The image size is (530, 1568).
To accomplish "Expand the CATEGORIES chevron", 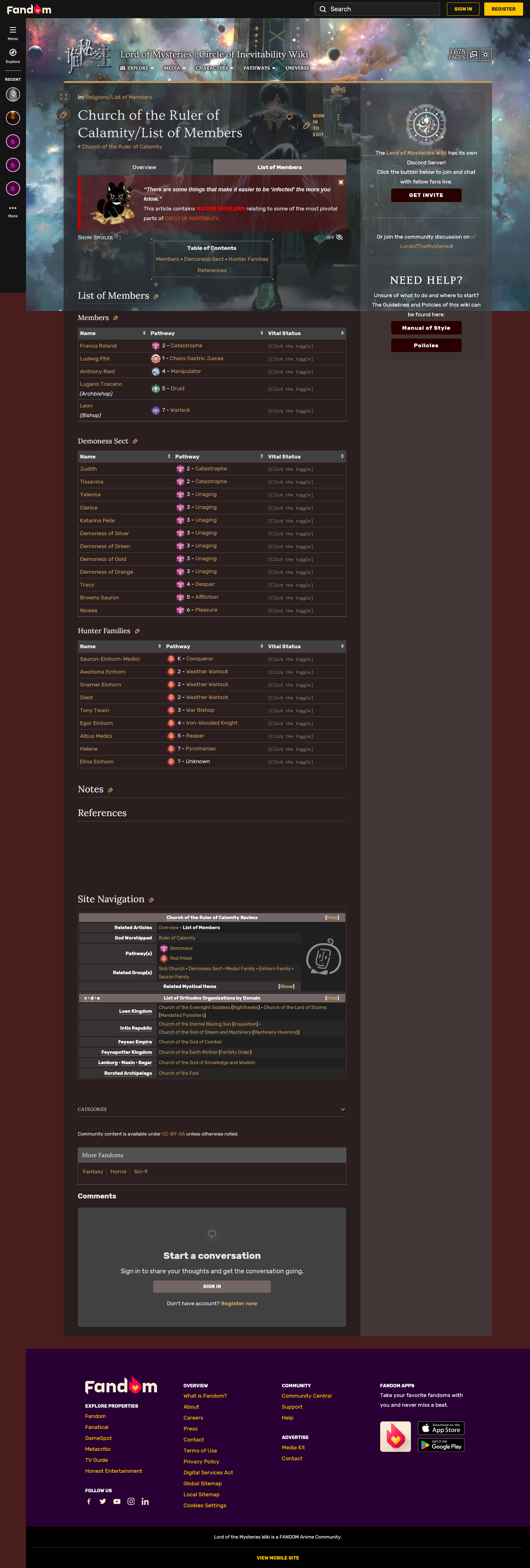I will pyautogui.click(x=343, y=1109).
